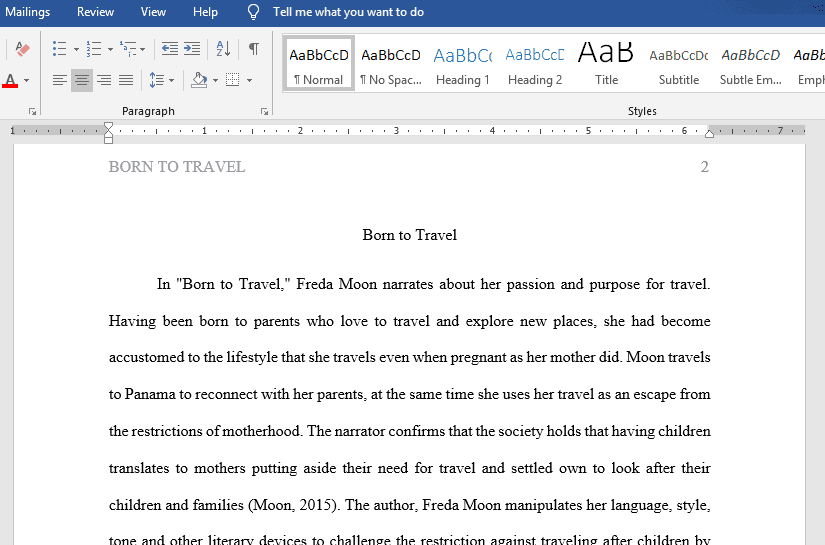Click the word motherhood in the paragraph
This screenshot has width=825, height=545.
262,431
